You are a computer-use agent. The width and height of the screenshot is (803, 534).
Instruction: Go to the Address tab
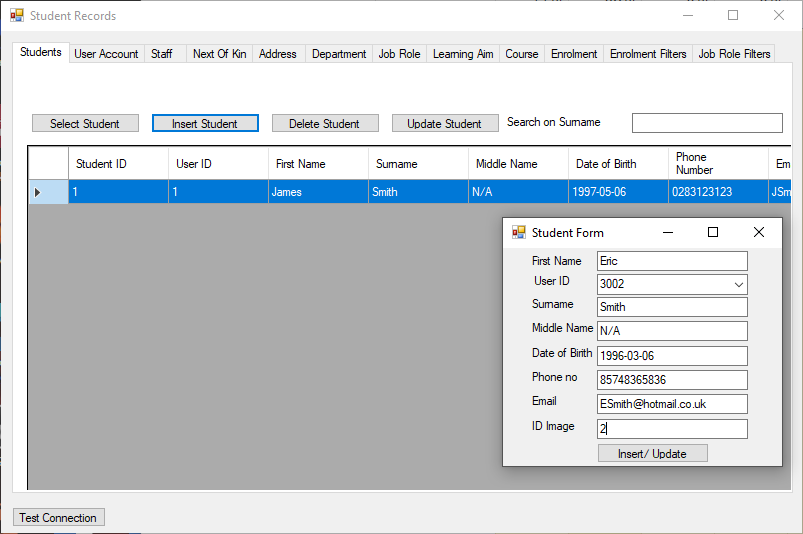pos(278,54)
